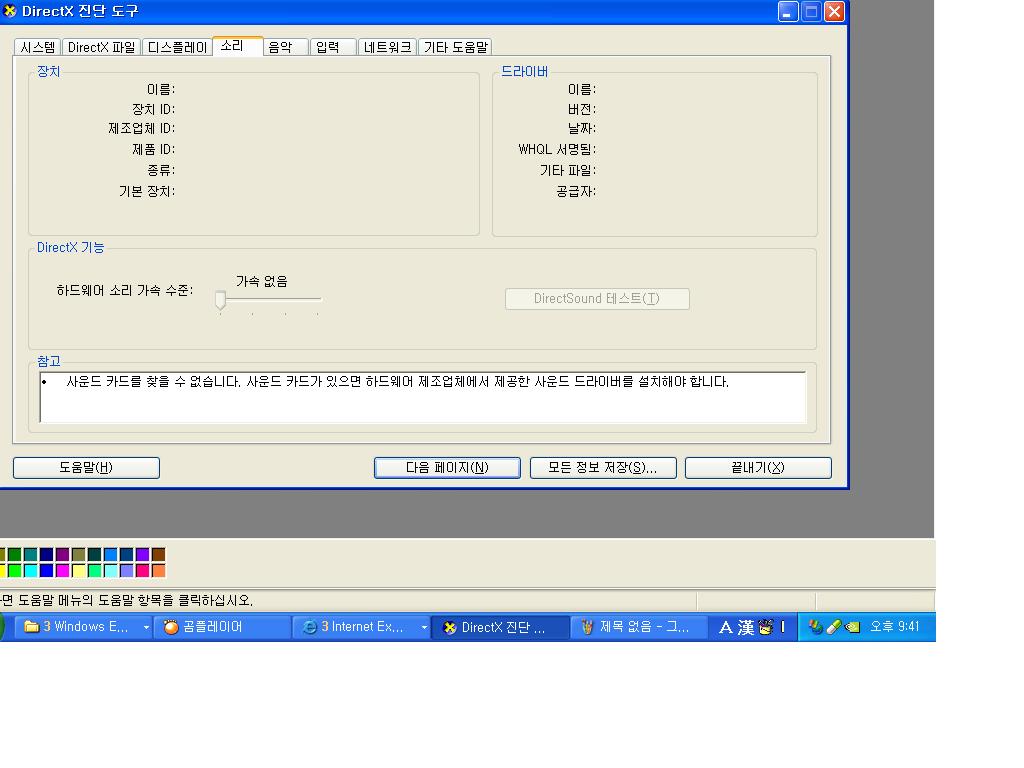
Task: Choose the violet swatch in Paint palette
Action: (142, 554)
